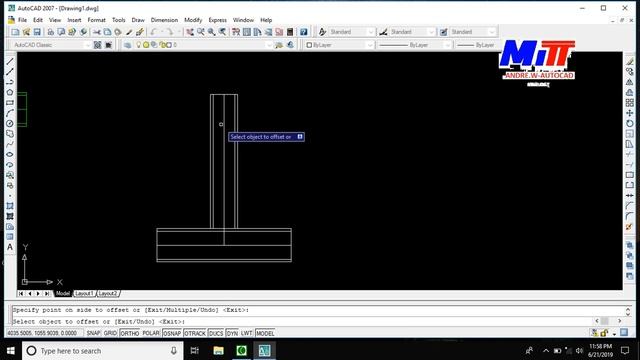640x360 pixels.
Task: Select the Move tool in modify toolbar
Action: 630,113
